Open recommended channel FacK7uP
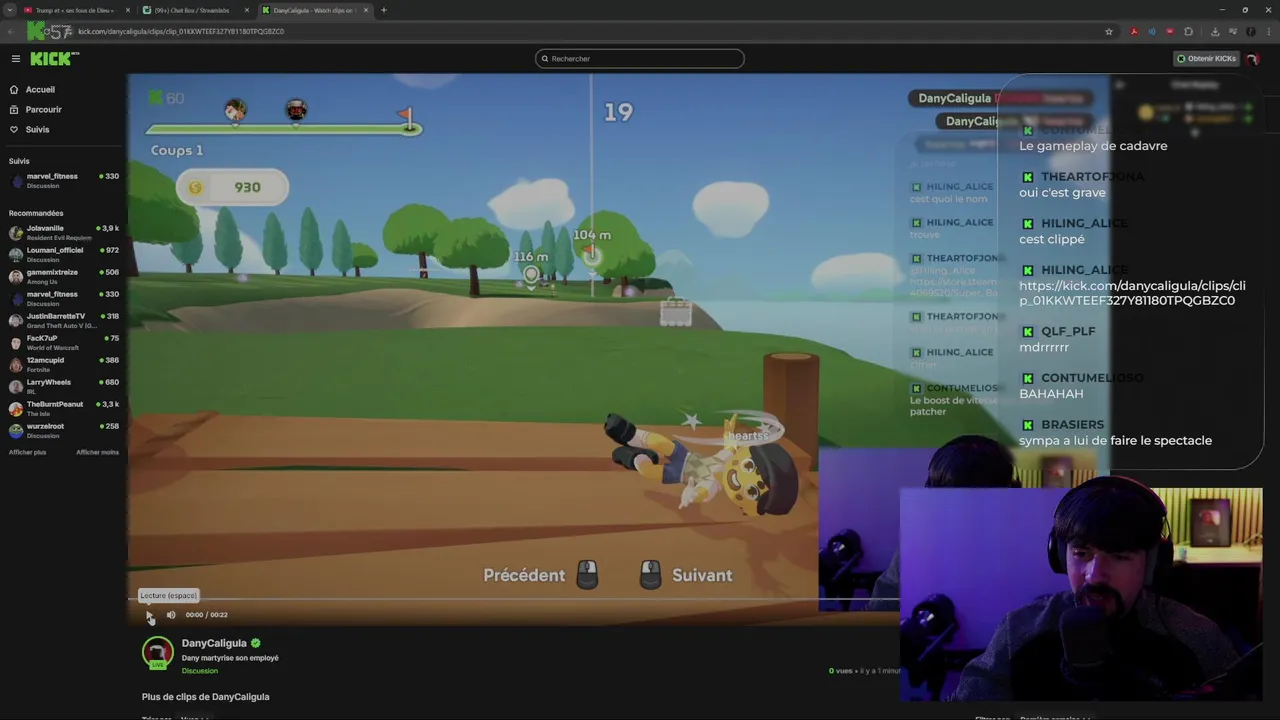1280x720 pixels. click(x=63, y=342)
